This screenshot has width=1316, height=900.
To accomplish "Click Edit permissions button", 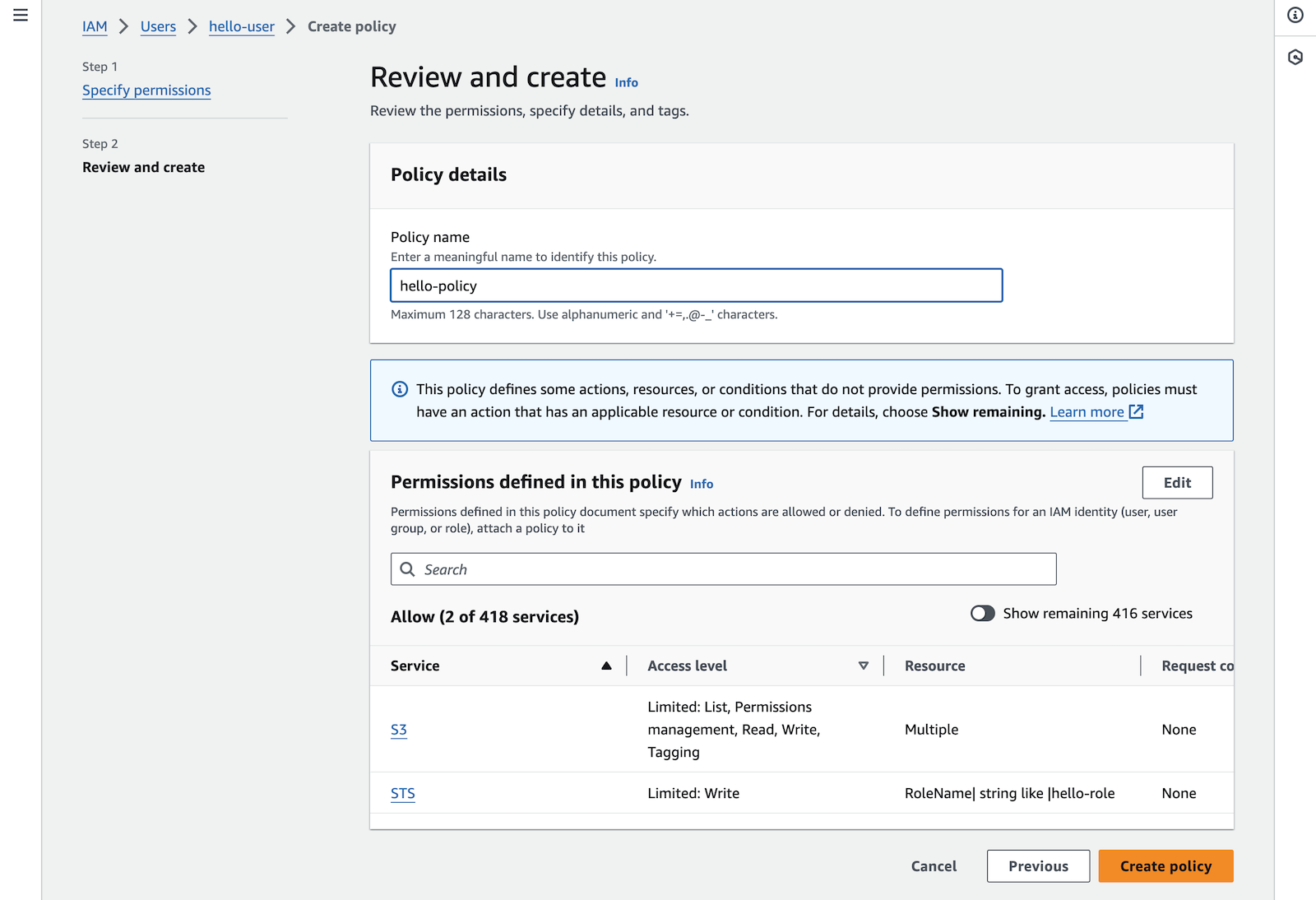I will [1177, 483].
